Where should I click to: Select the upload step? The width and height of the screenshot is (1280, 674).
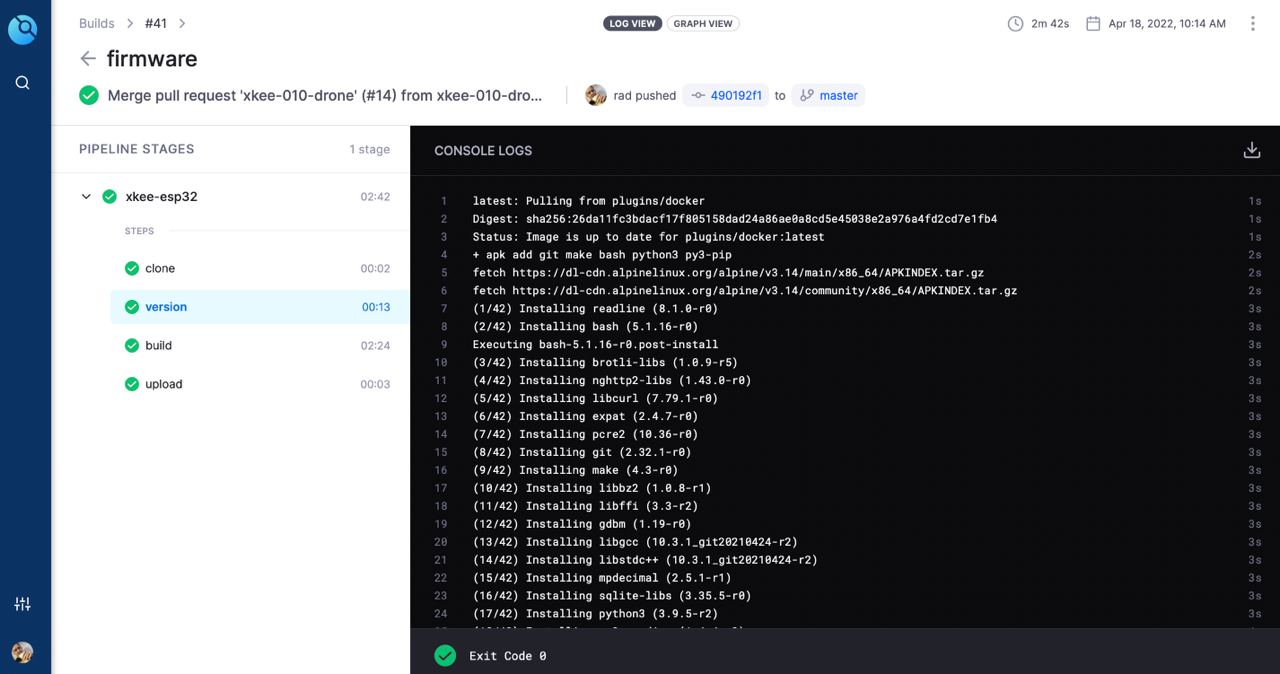(x=163, y=384)
